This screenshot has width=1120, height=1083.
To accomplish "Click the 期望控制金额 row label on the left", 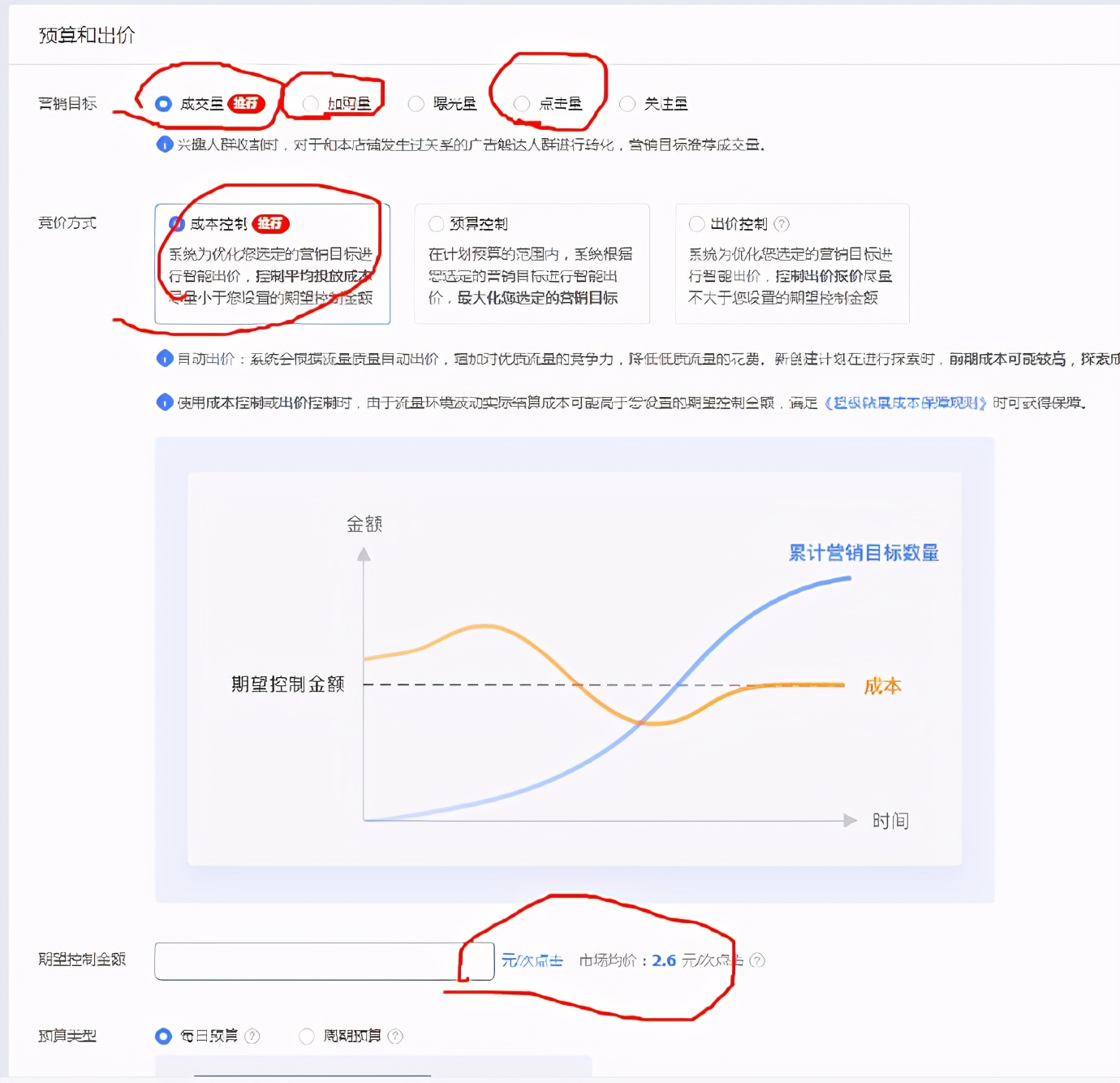I will pyautogui.click(x=82, y=959).
